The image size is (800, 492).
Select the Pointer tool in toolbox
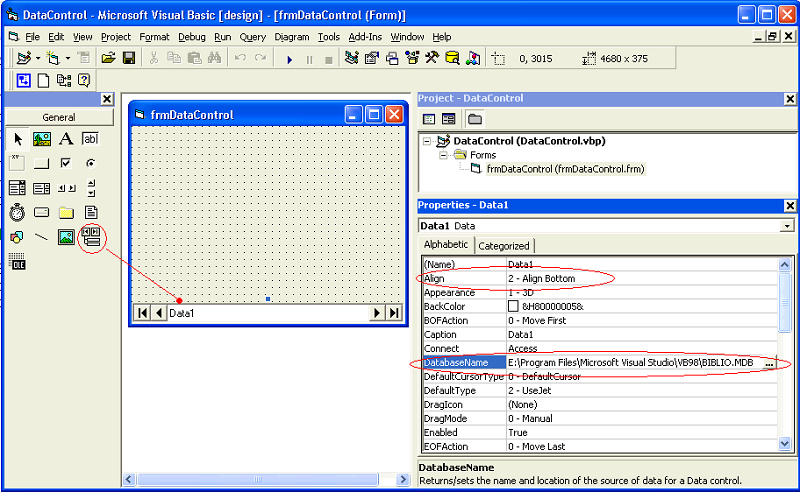(17, 139)
